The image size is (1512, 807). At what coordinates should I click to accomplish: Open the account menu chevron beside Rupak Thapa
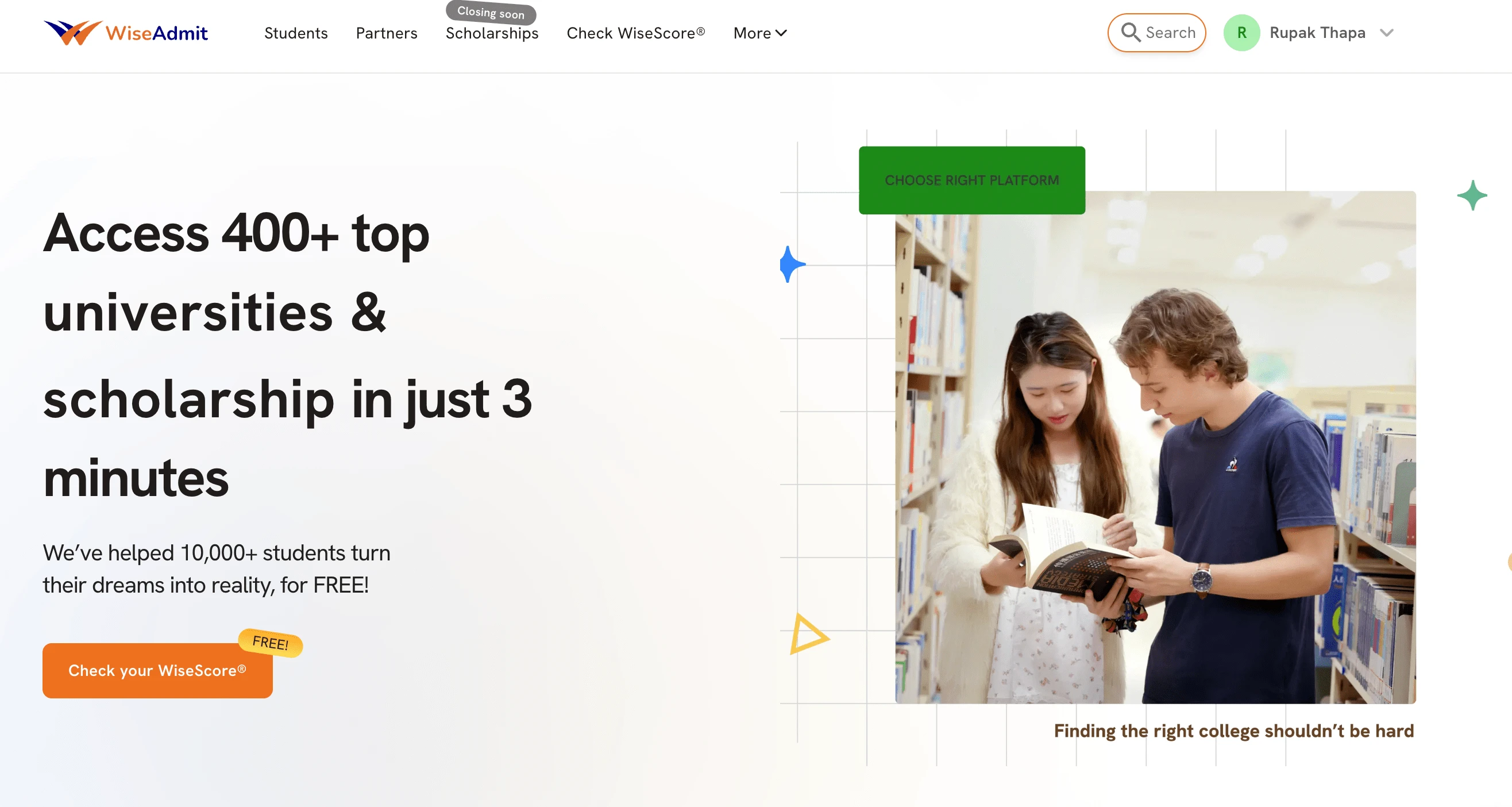tap(1386, 33)
